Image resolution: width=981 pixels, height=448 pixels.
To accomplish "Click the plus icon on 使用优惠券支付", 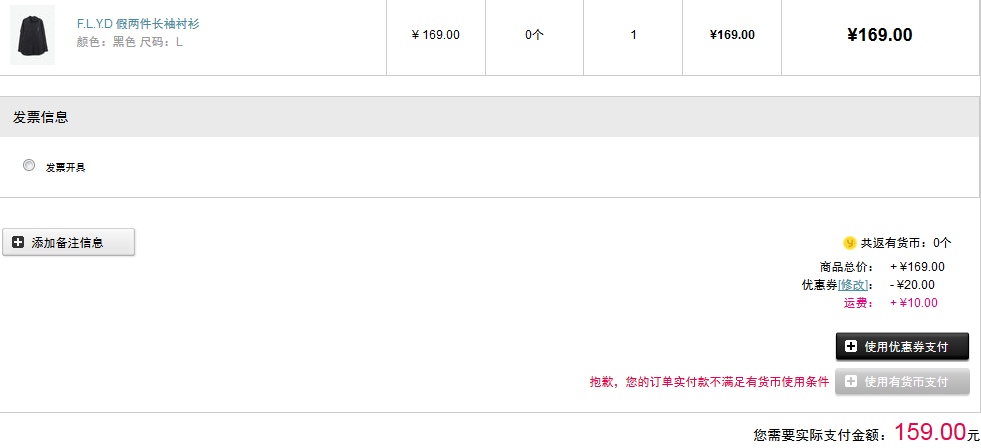I will 851,347.
